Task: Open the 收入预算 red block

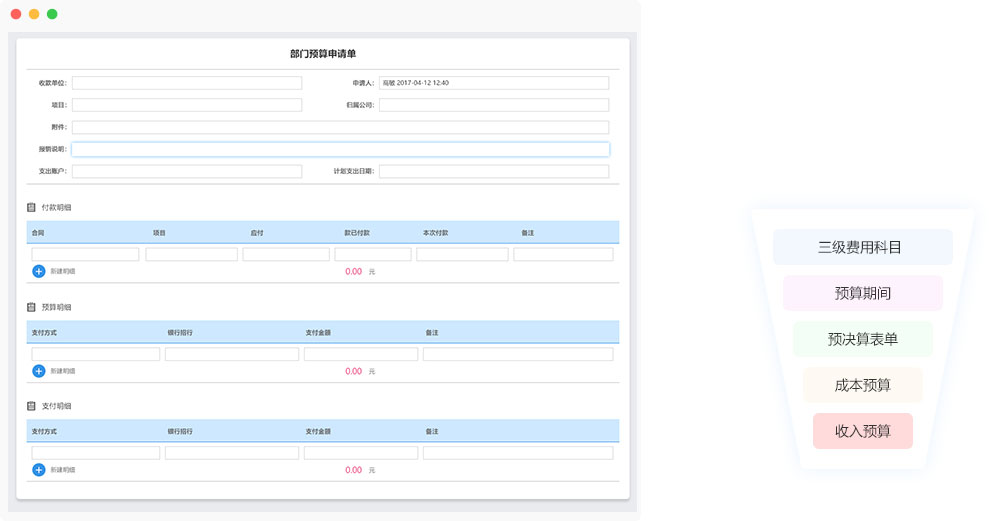Action: [x=862, y=431]
